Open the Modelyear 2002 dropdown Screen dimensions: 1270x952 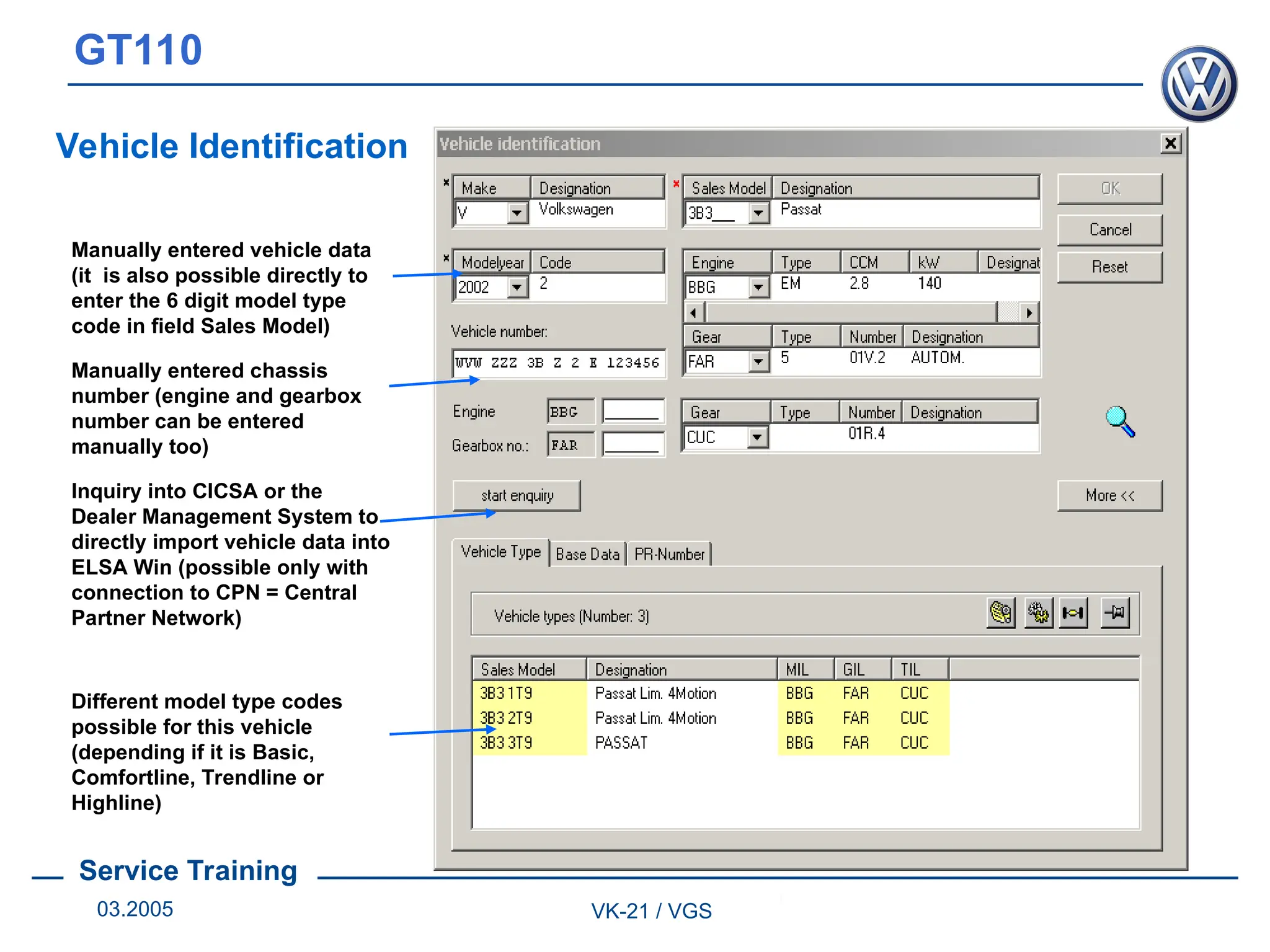coord(516,287)
